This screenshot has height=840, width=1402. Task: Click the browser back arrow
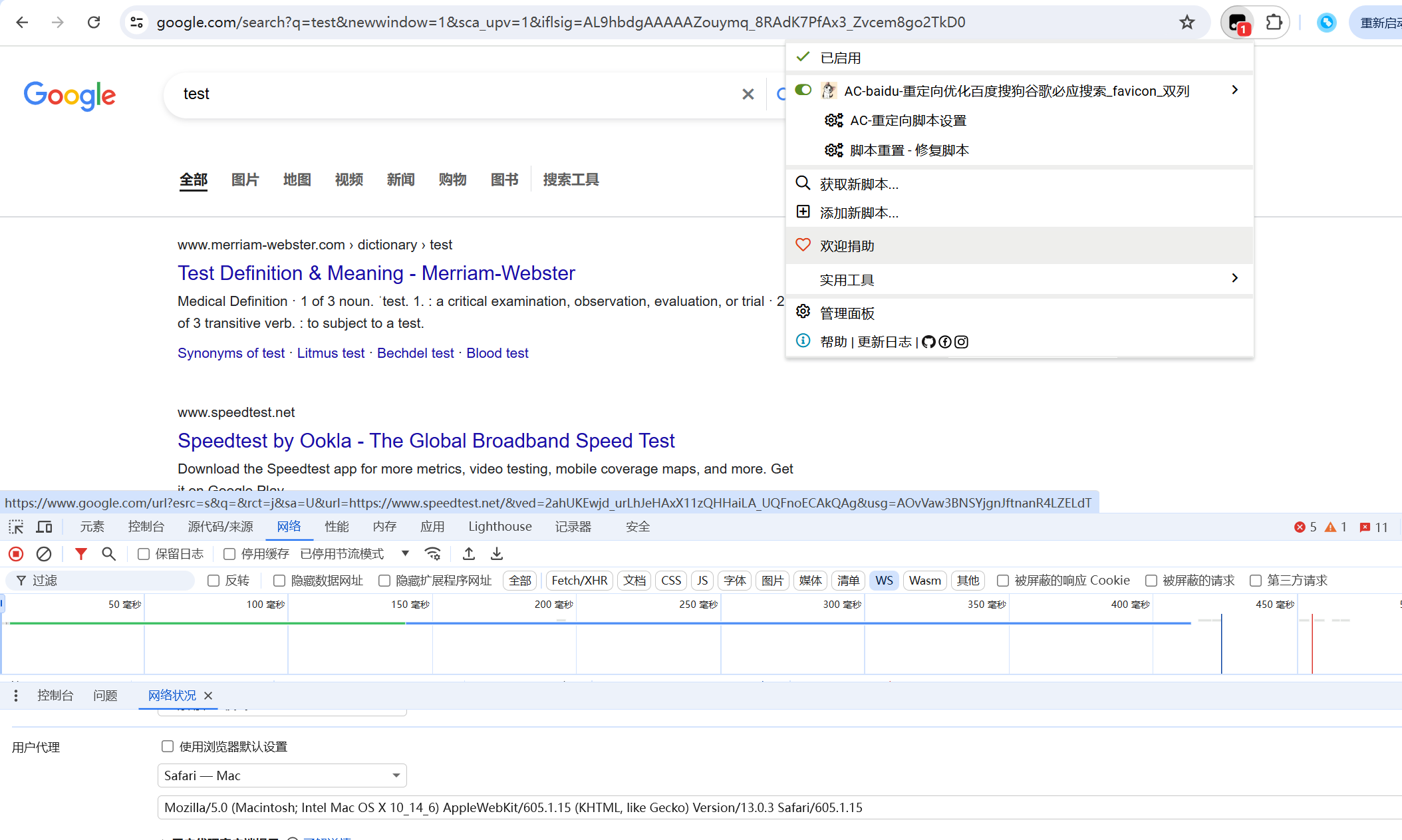[x=22, y=22]
